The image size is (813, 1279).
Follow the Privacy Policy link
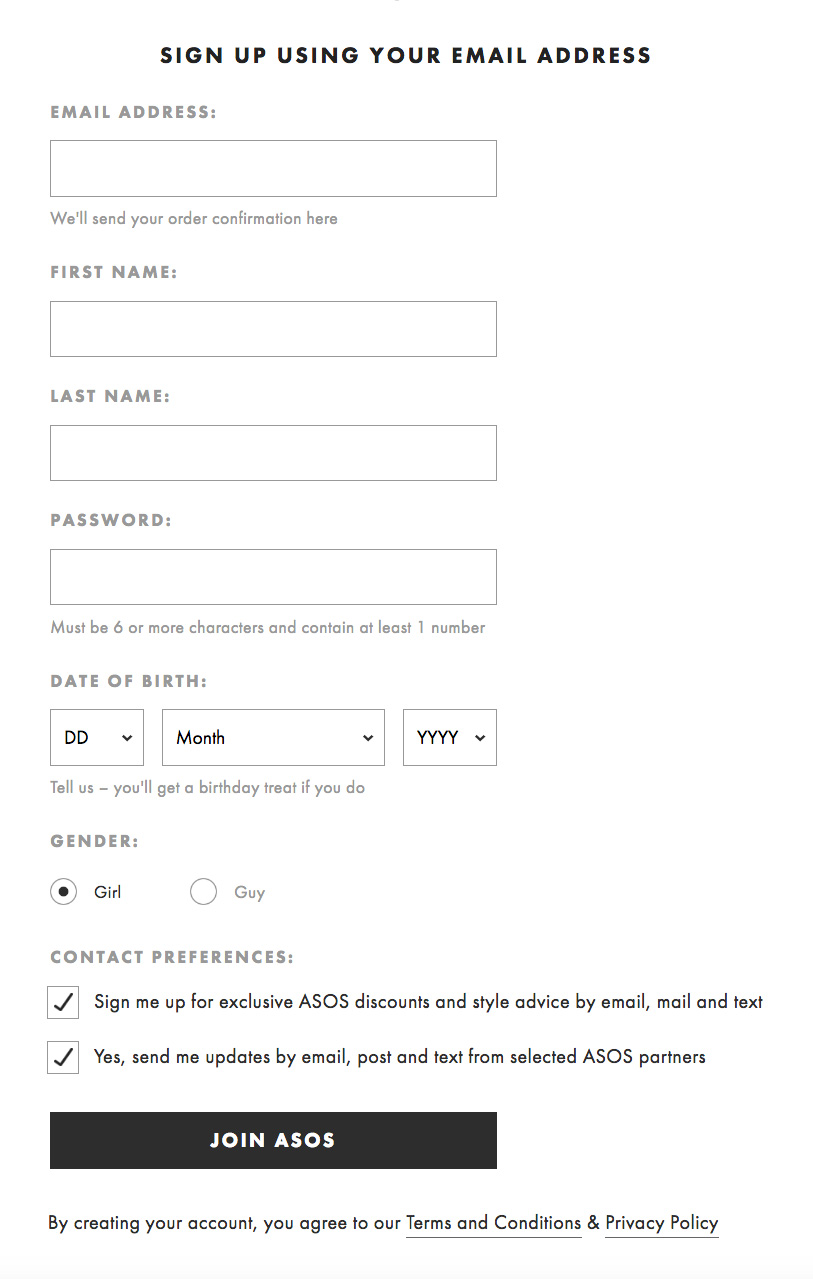pos(662,1223)
